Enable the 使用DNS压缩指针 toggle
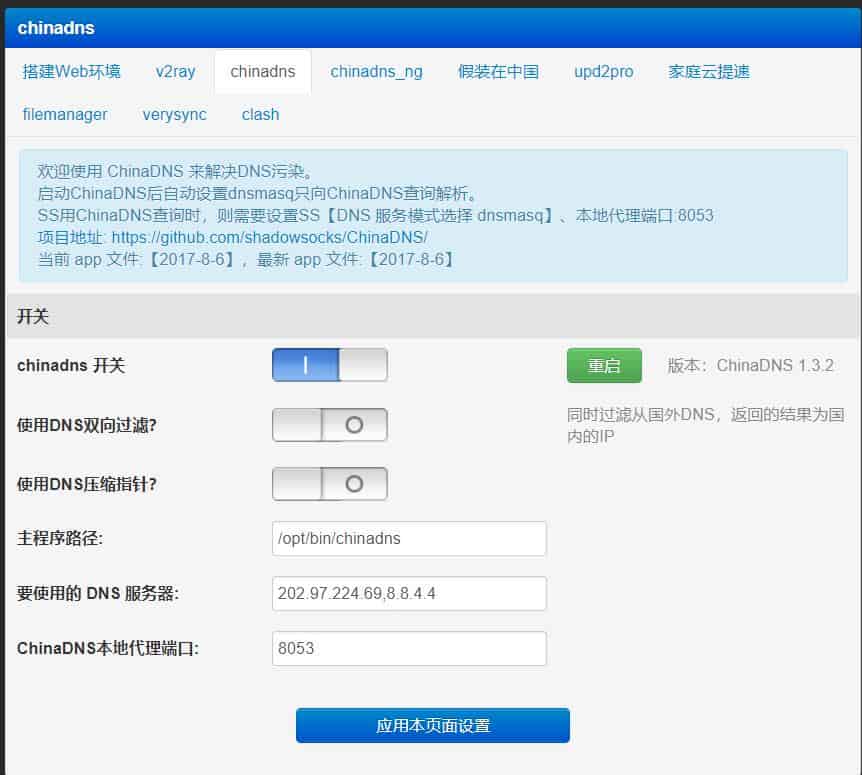This screenshot has width=862, height=775. point(330,483)
